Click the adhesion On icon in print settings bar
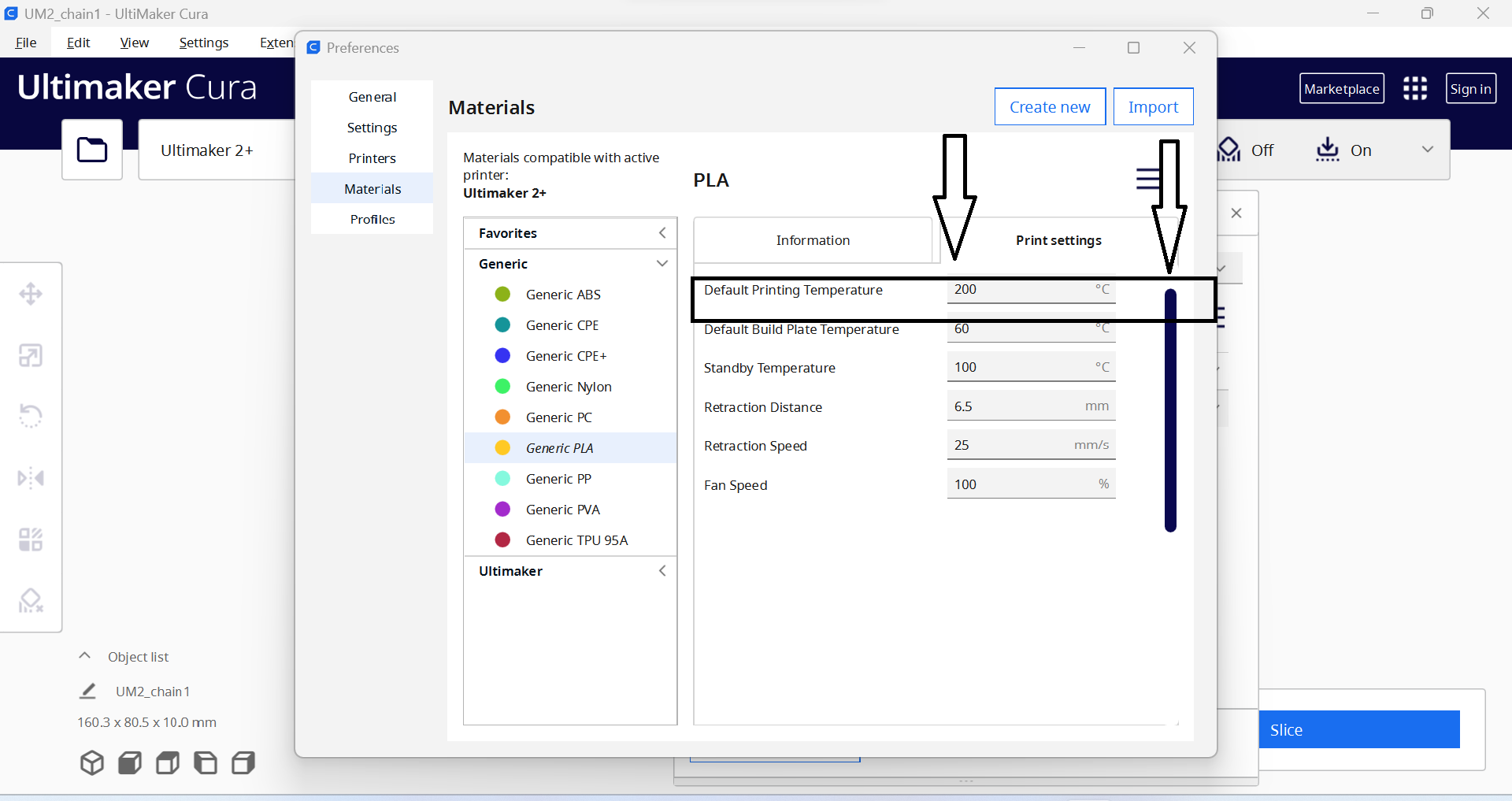This screenshot has width=1512, height=801. pyautogui.click(x=1328, y=149)
